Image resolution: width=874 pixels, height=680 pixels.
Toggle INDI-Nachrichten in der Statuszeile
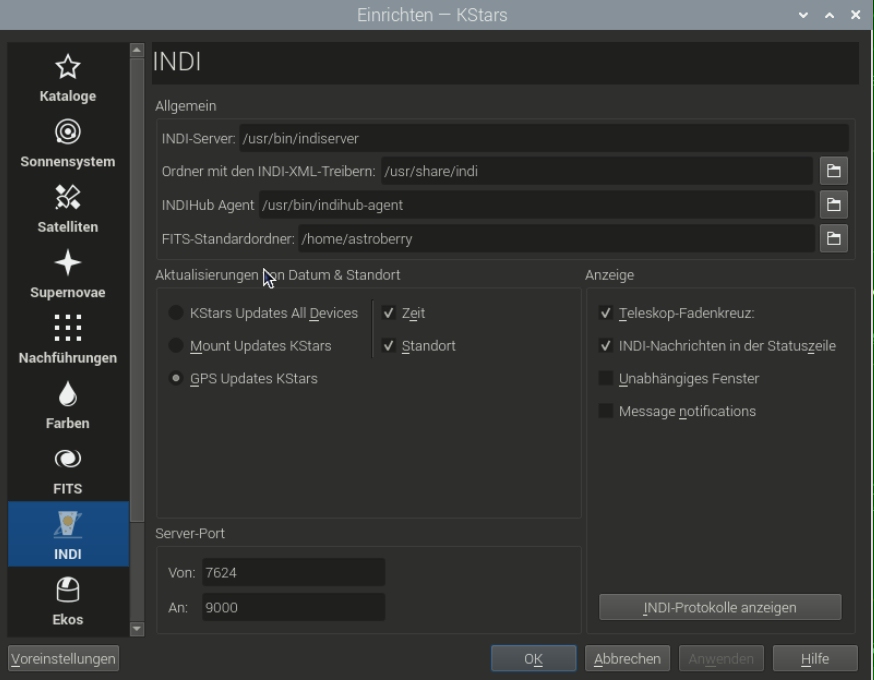coord(717,346)
